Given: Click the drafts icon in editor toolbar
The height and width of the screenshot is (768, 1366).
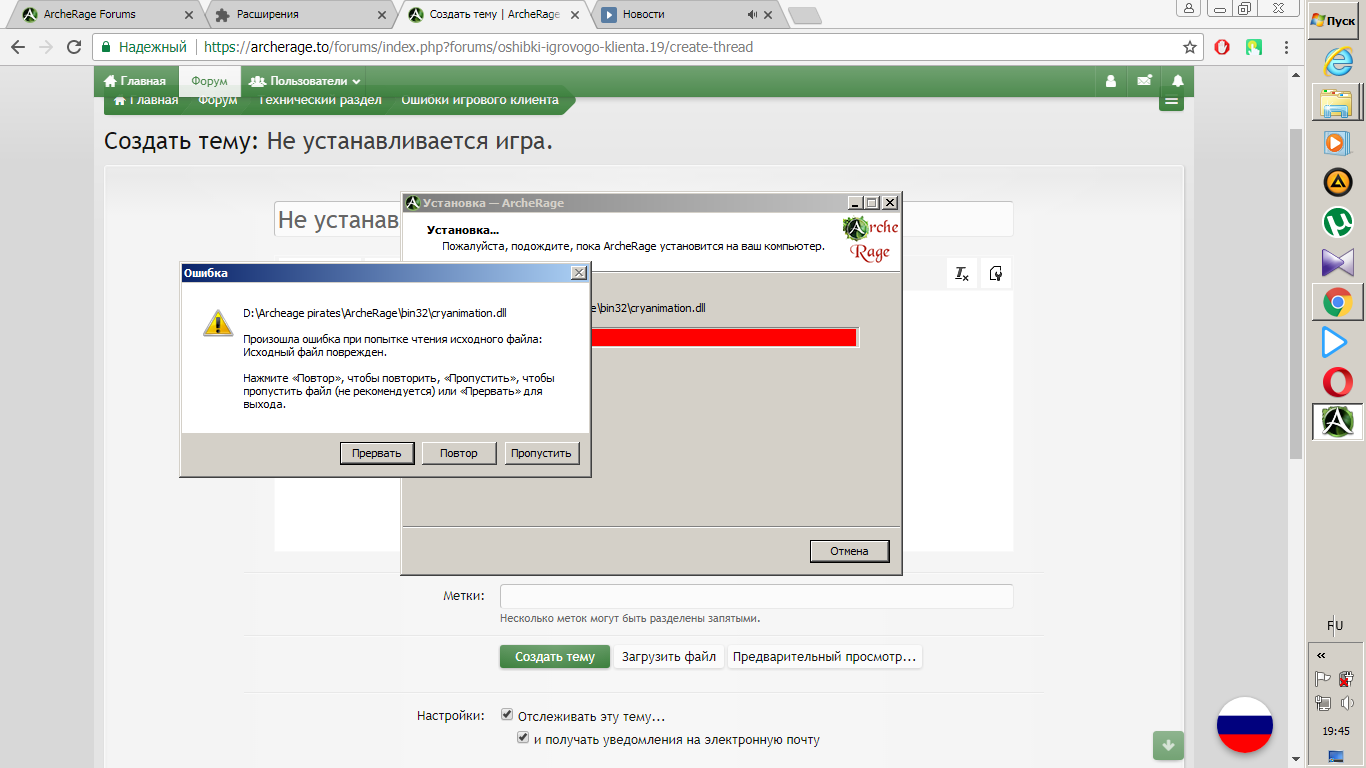Looking at the screenshot, I should click(x=996, y=274).
